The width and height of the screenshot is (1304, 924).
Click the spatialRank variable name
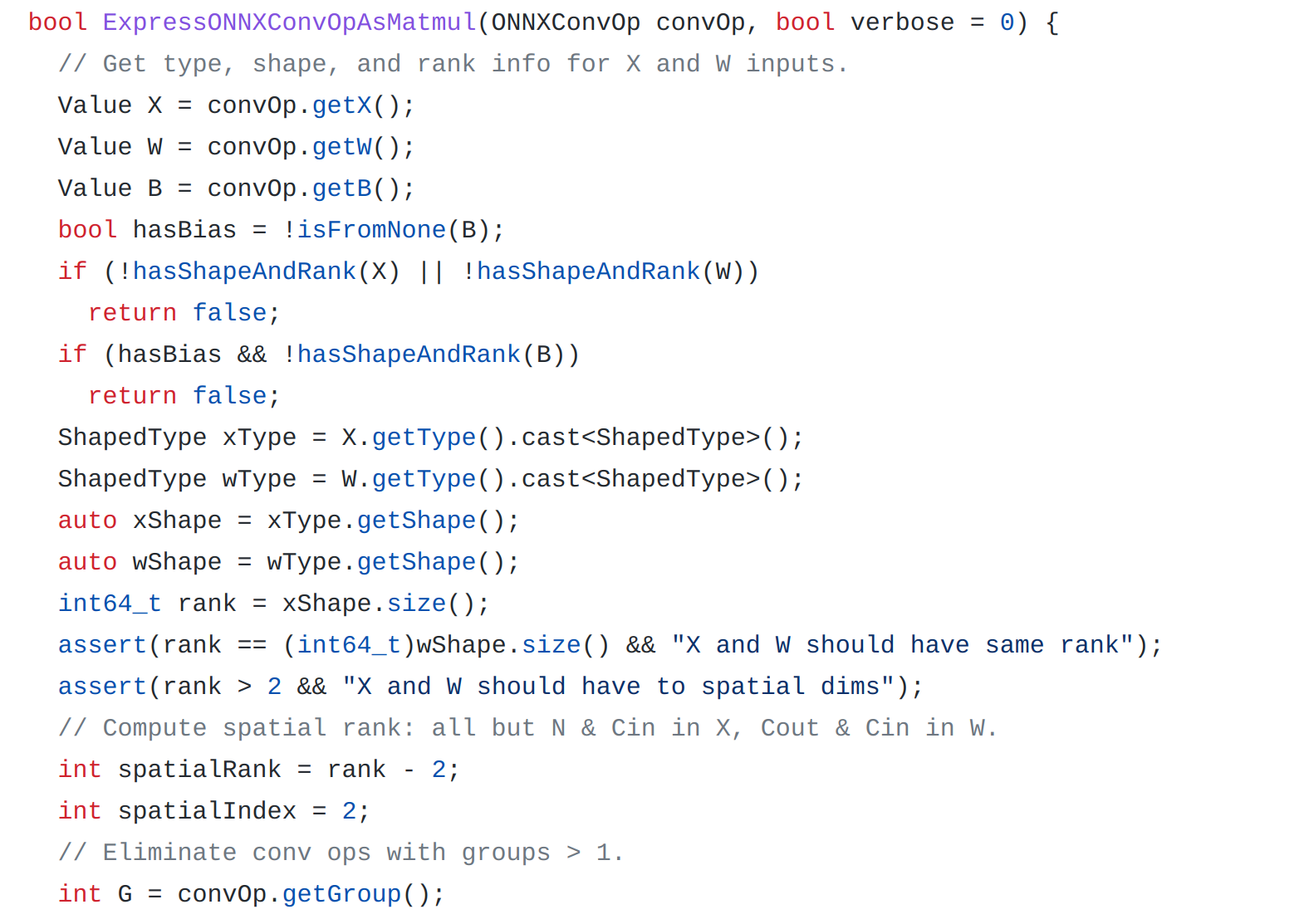(199, 770)
